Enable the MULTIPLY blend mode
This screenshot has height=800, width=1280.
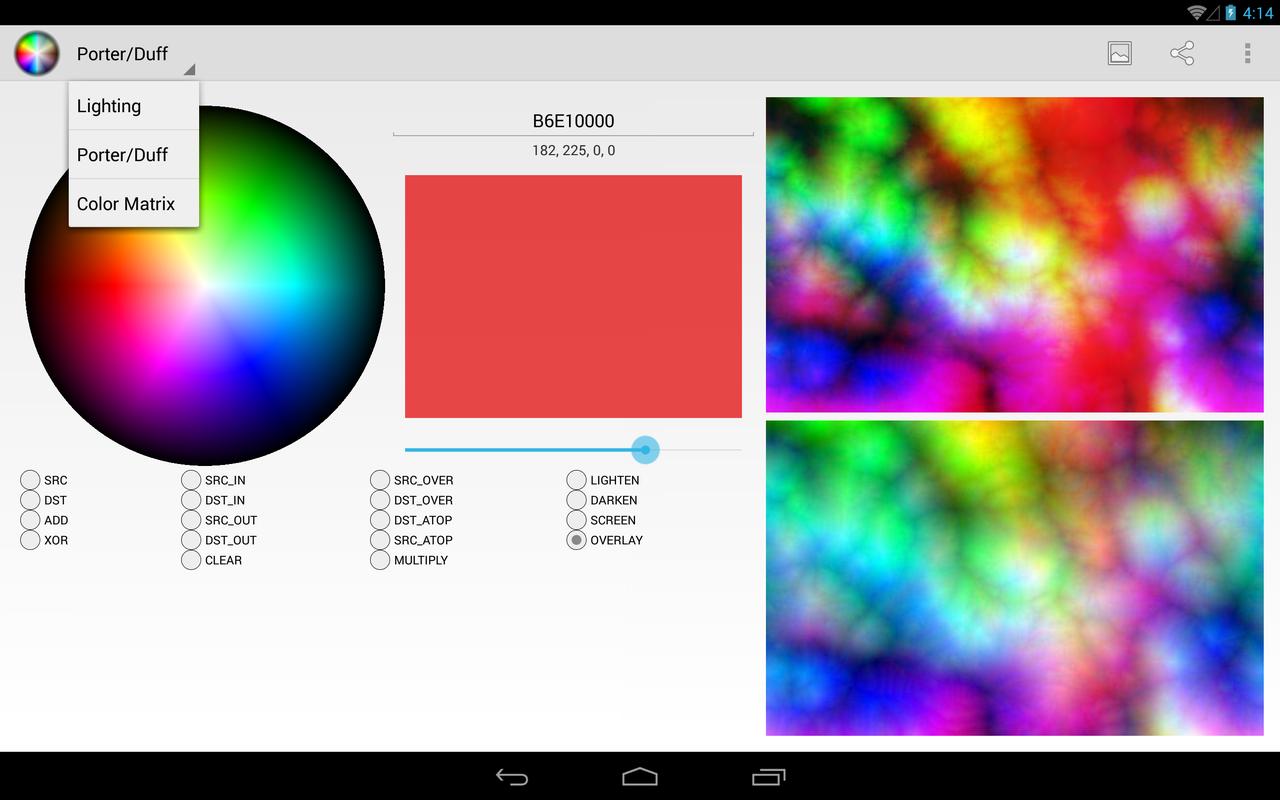click(x=380, y=560)
